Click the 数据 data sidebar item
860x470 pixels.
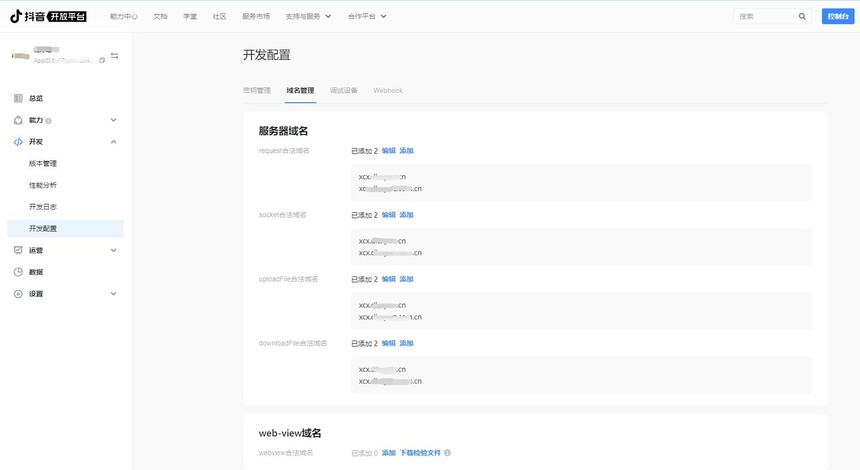pyautogui.click(x=36, y=272)
